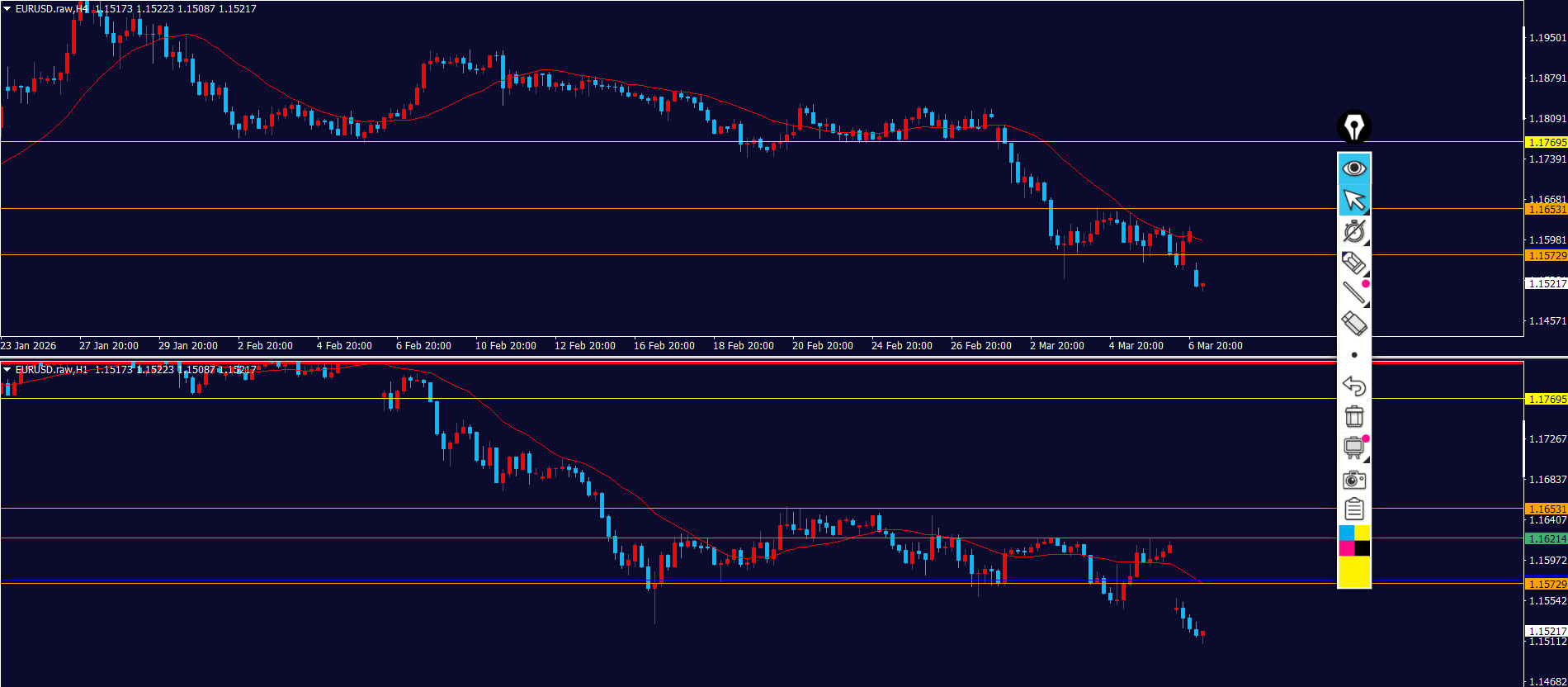This screenshot has width=1568, height=687.
Task: Click the large yellow current-color swatch
Action: pyautogui.click(x=1353, y=571)
